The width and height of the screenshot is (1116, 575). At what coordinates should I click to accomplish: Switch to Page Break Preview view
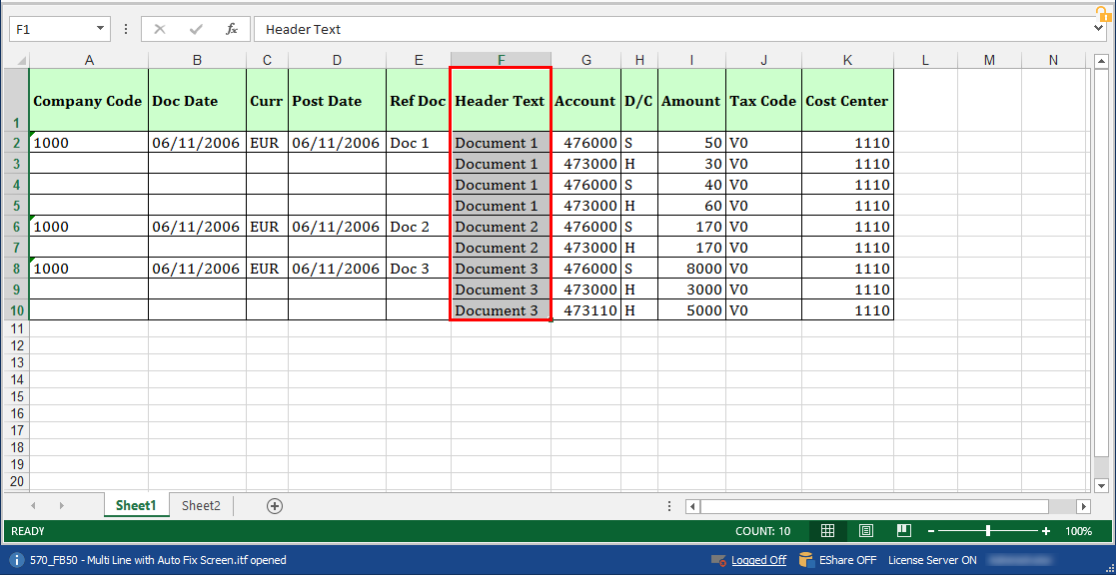903,531
